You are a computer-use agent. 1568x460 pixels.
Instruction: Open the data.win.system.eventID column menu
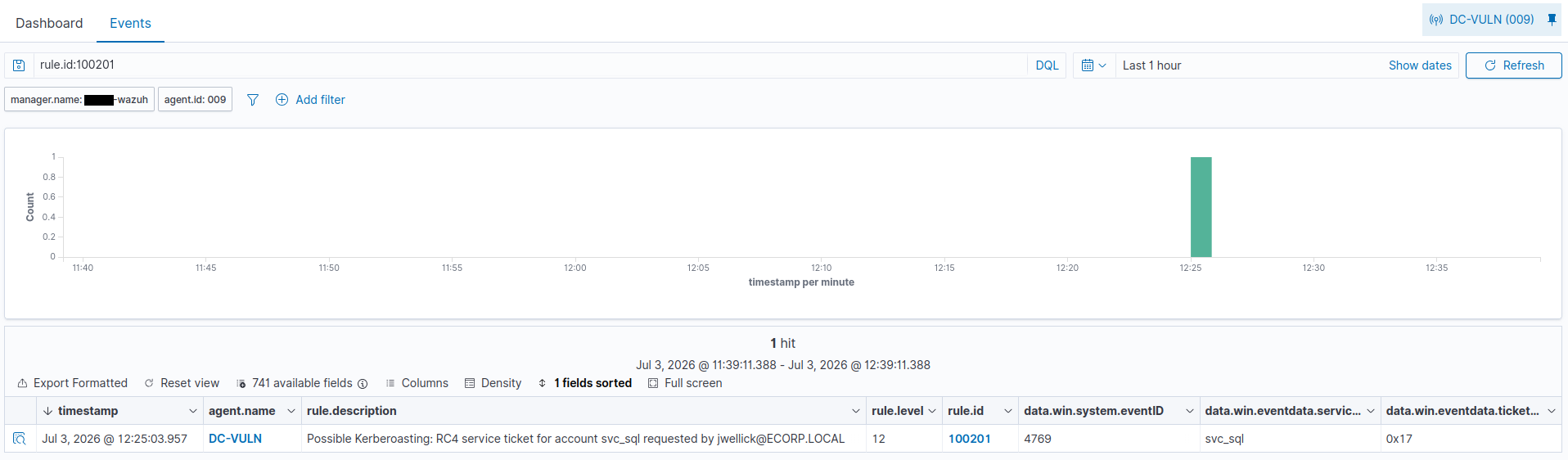[1190, 411]
